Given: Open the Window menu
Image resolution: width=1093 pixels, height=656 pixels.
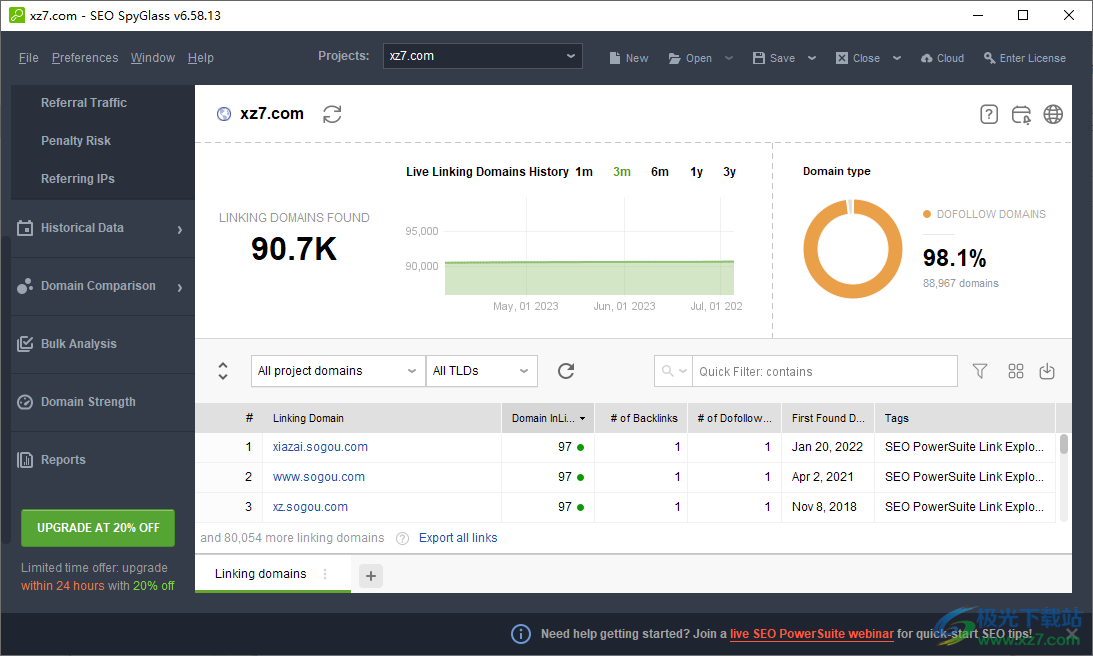Looking at the screenshot, I should pos(153,58).
